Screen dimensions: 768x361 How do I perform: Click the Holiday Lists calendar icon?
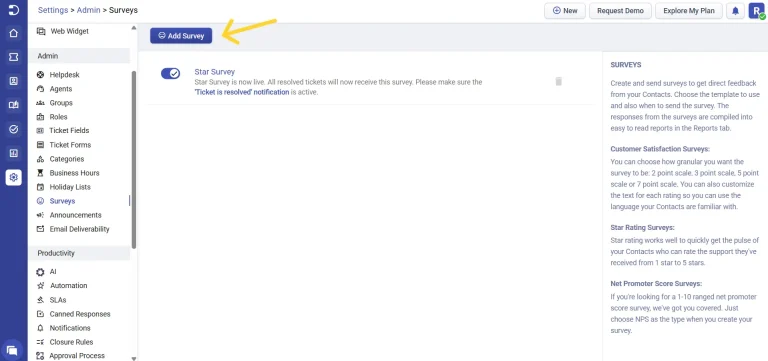point(40,187)
